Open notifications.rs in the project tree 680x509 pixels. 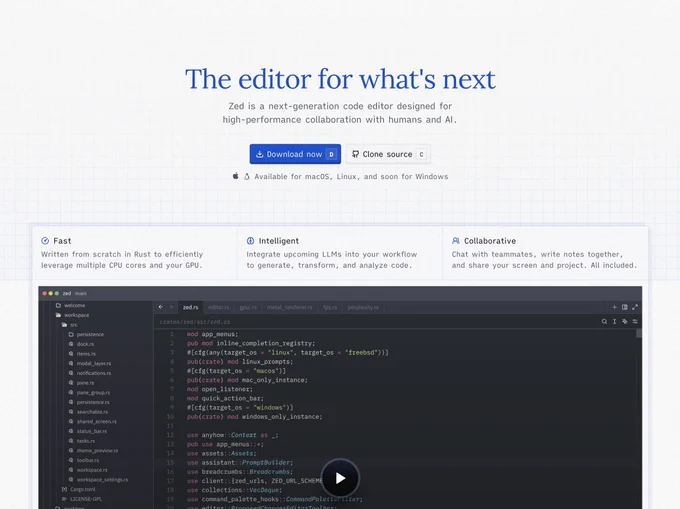point(94,373)
